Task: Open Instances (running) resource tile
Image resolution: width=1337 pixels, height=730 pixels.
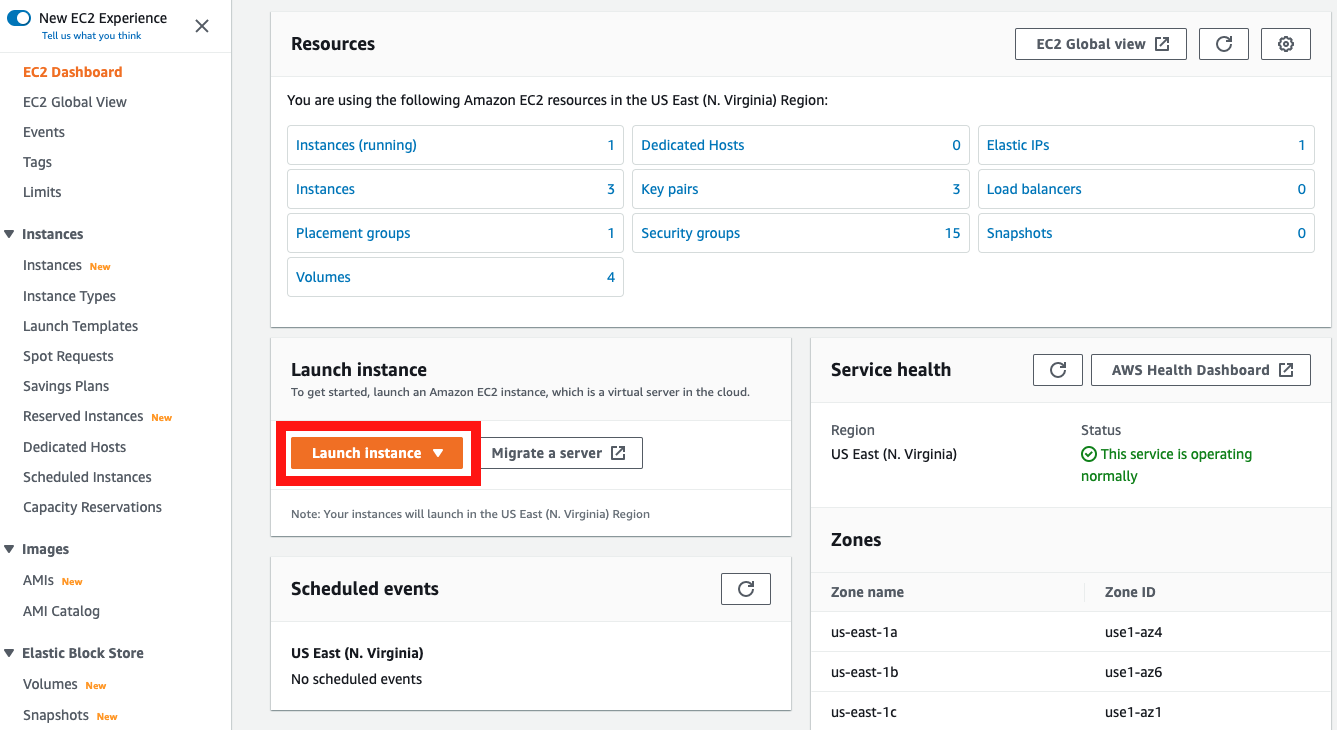Action: [455, 145]
